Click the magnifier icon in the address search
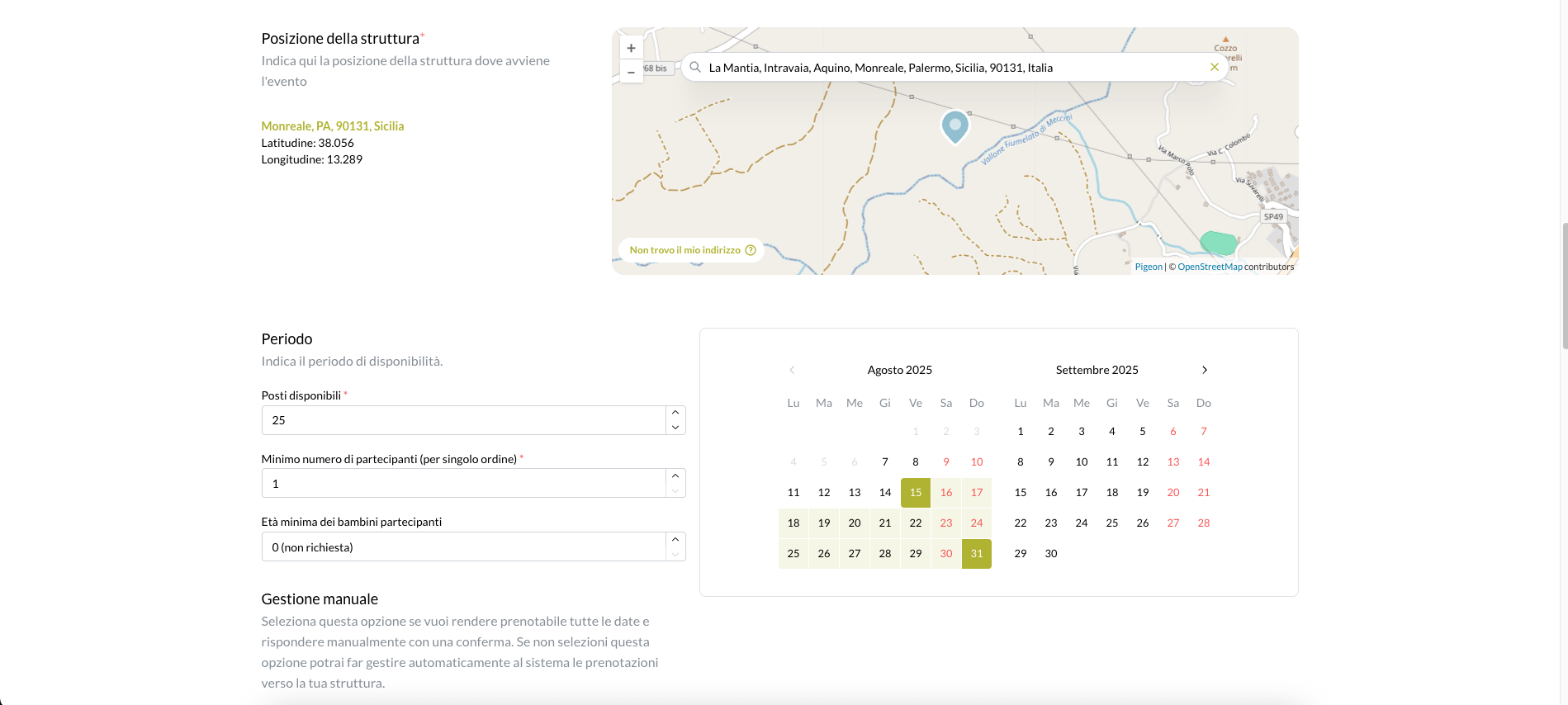This screenshot has width=1568, height=705. coord(695,68)
